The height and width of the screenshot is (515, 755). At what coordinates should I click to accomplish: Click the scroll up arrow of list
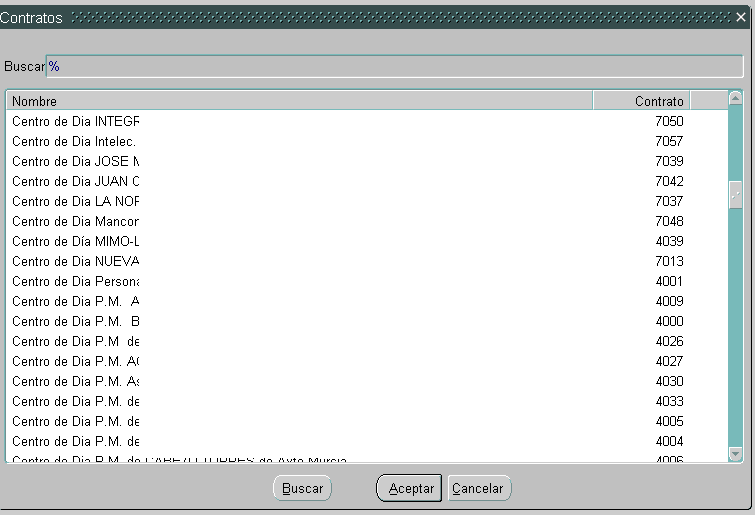point(736,99)
